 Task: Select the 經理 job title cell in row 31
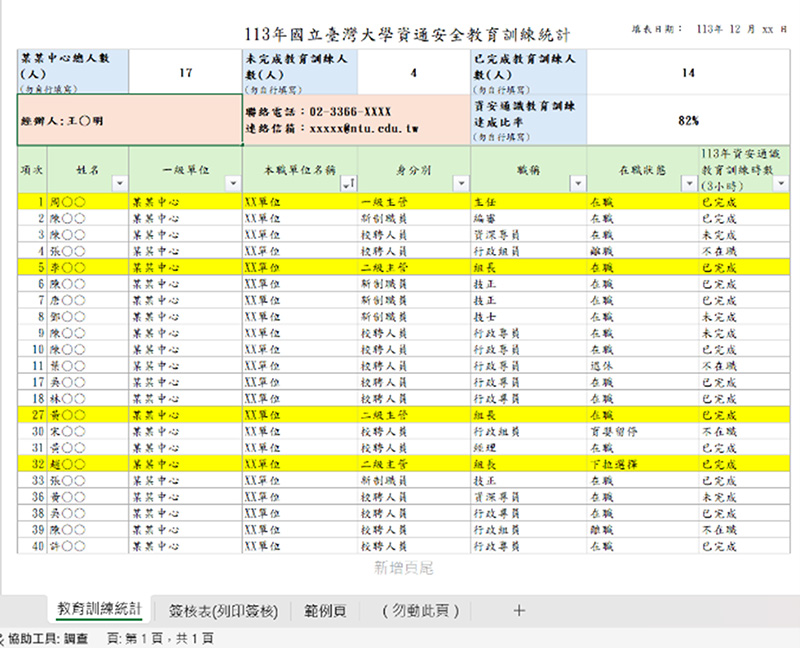(x=529, y=447)
